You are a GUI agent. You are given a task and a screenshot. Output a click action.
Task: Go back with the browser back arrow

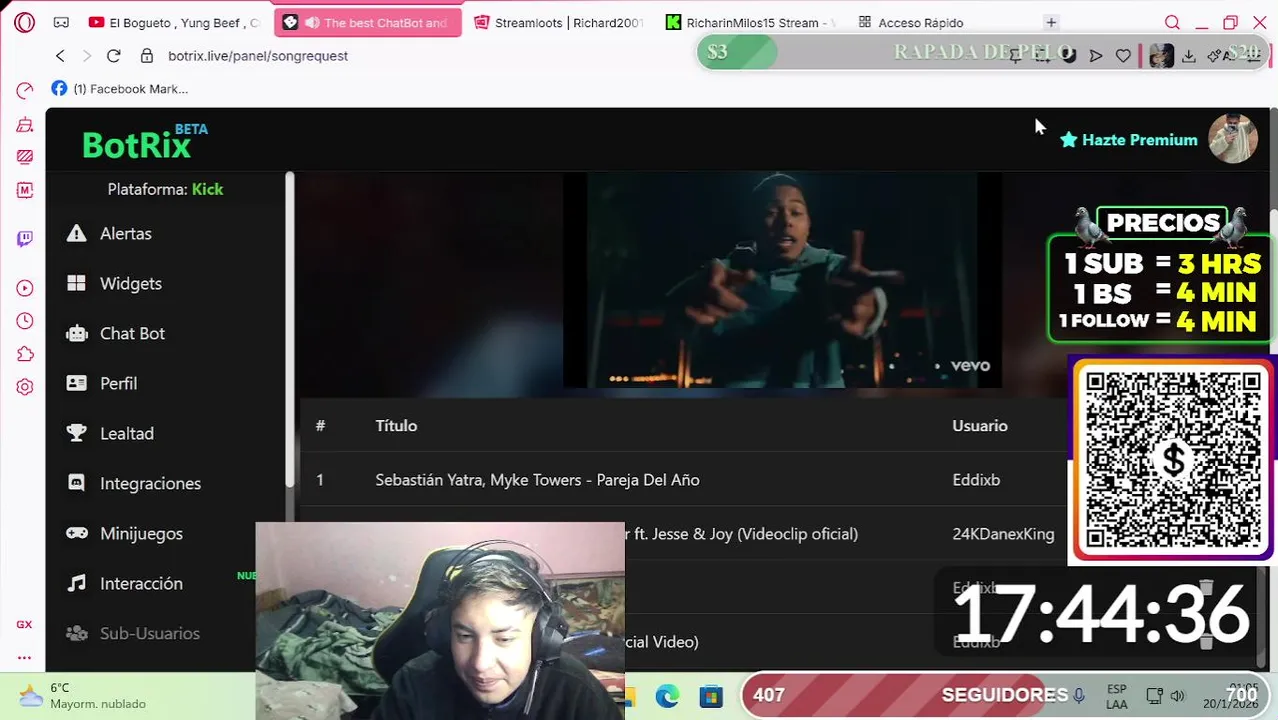(x=60, y=56)
